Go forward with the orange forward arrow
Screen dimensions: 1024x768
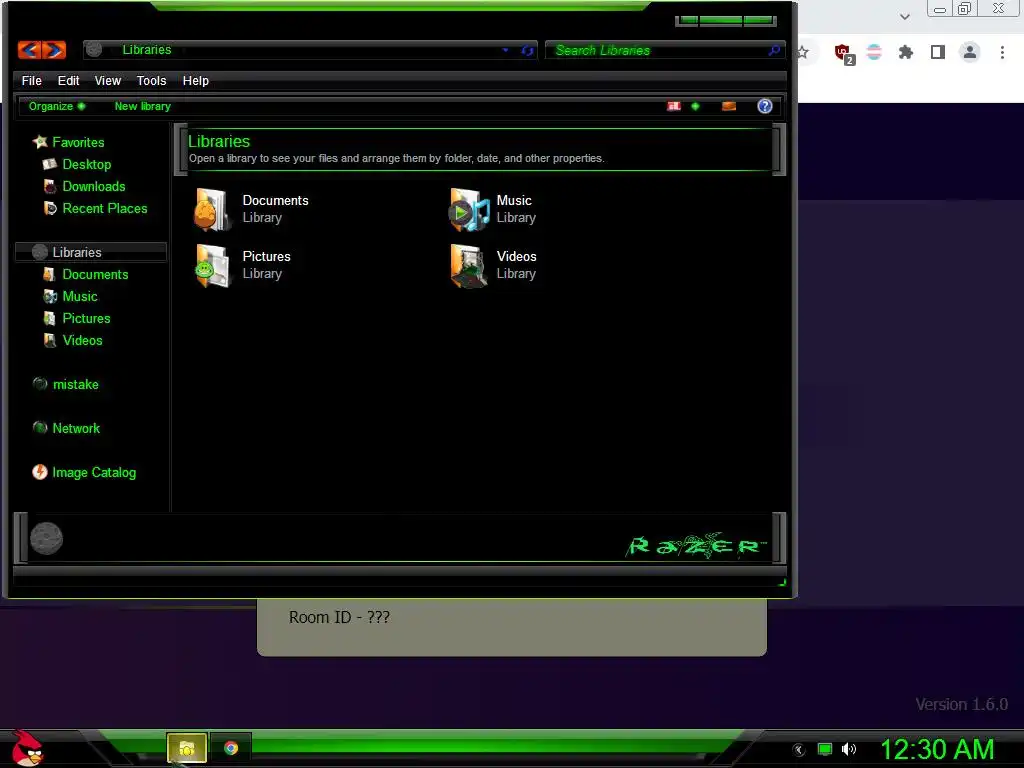click(54, 50)
